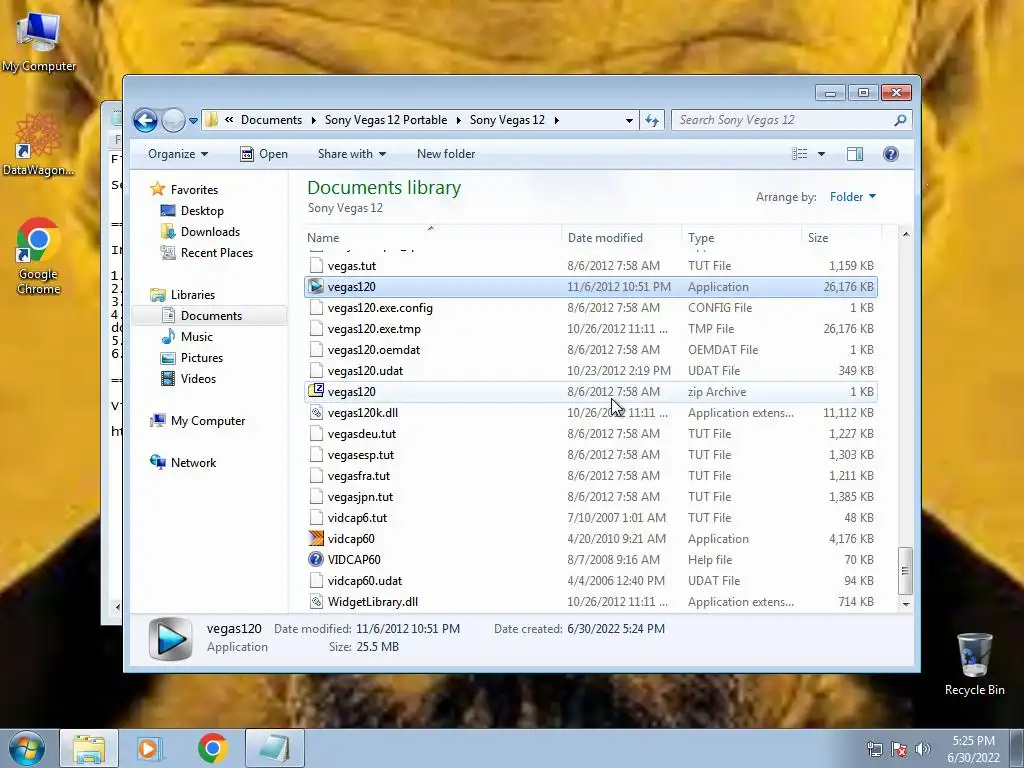1024x768 pixels.
Task: Click the Refresh button beside address bar
Action: click(652, 120)
